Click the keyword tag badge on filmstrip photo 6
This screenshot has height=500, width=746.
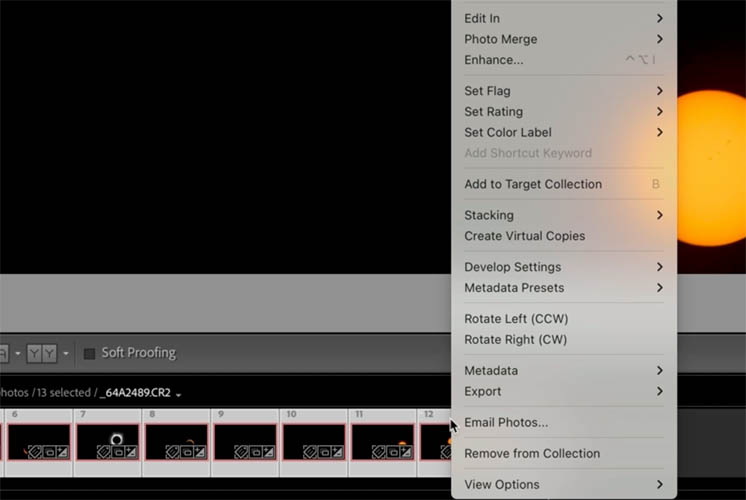pyautogui.click(x=35, y=451)
